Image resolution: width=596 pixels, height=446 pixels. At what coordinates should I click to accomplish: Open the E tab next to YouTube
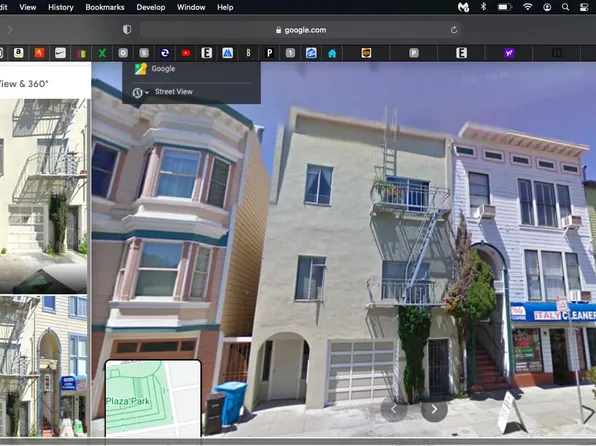(206, 53)
